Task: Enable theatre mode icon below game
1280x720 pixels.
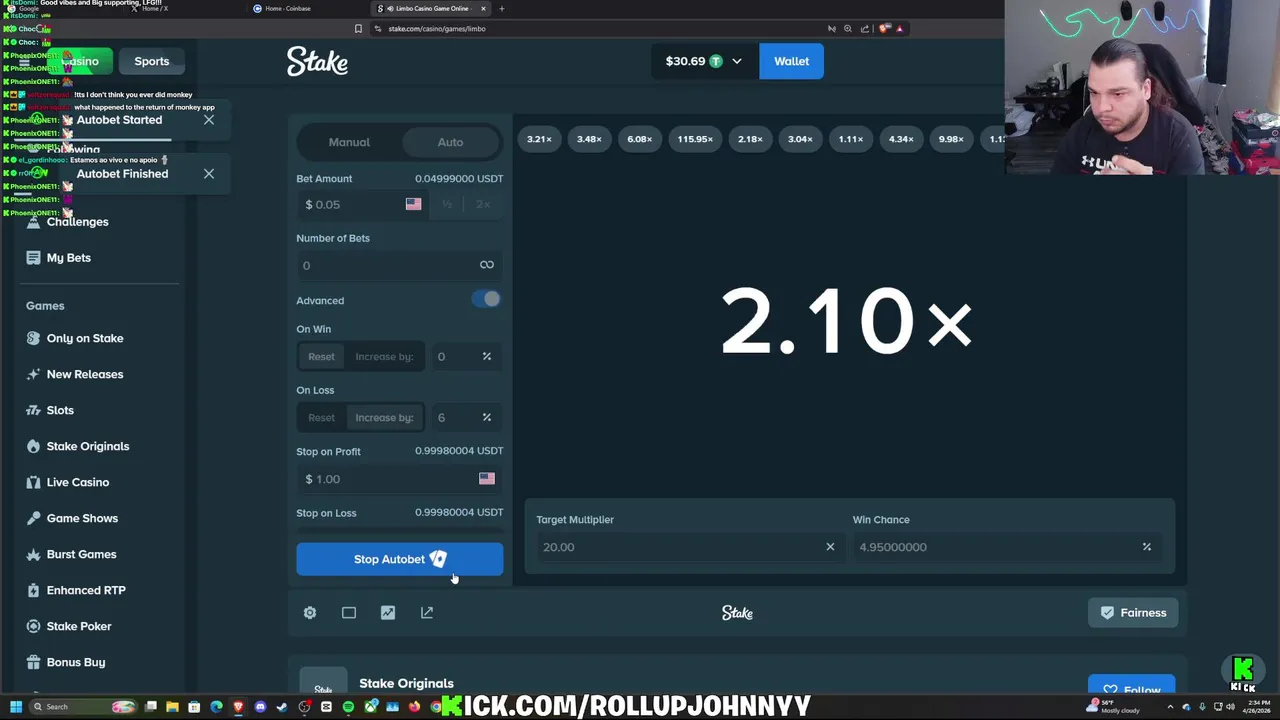Action: coord(349,612)
